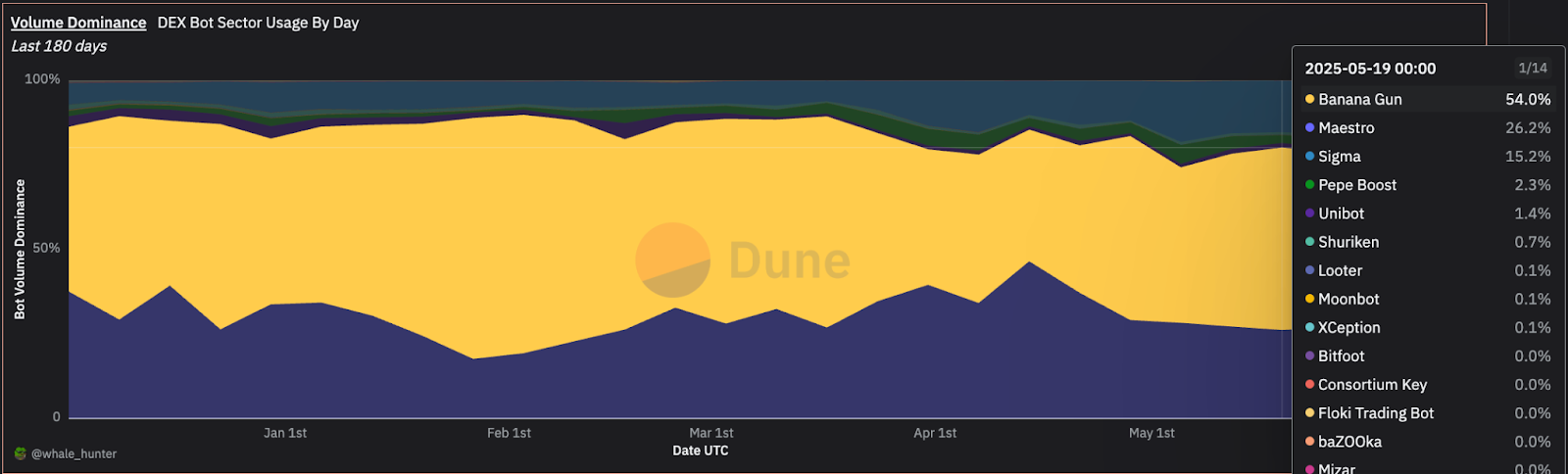
Task: Click the Jan 1st axis label
Action: coord(285,433)
